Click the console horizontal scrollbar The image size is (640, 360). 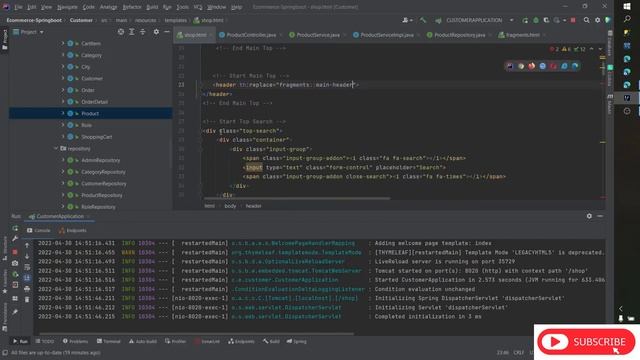pyautogui.click(x=197, y=333)
